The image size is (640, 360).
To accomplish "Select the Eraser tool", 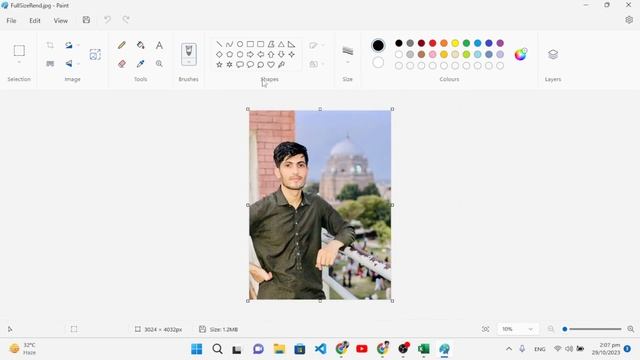I will pyautogui.click(x=122, y=64).
